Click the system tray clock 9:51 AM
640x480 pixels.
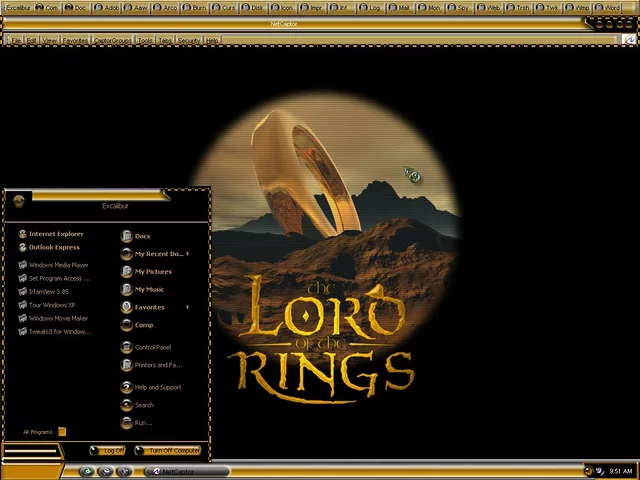click(621, 471)
